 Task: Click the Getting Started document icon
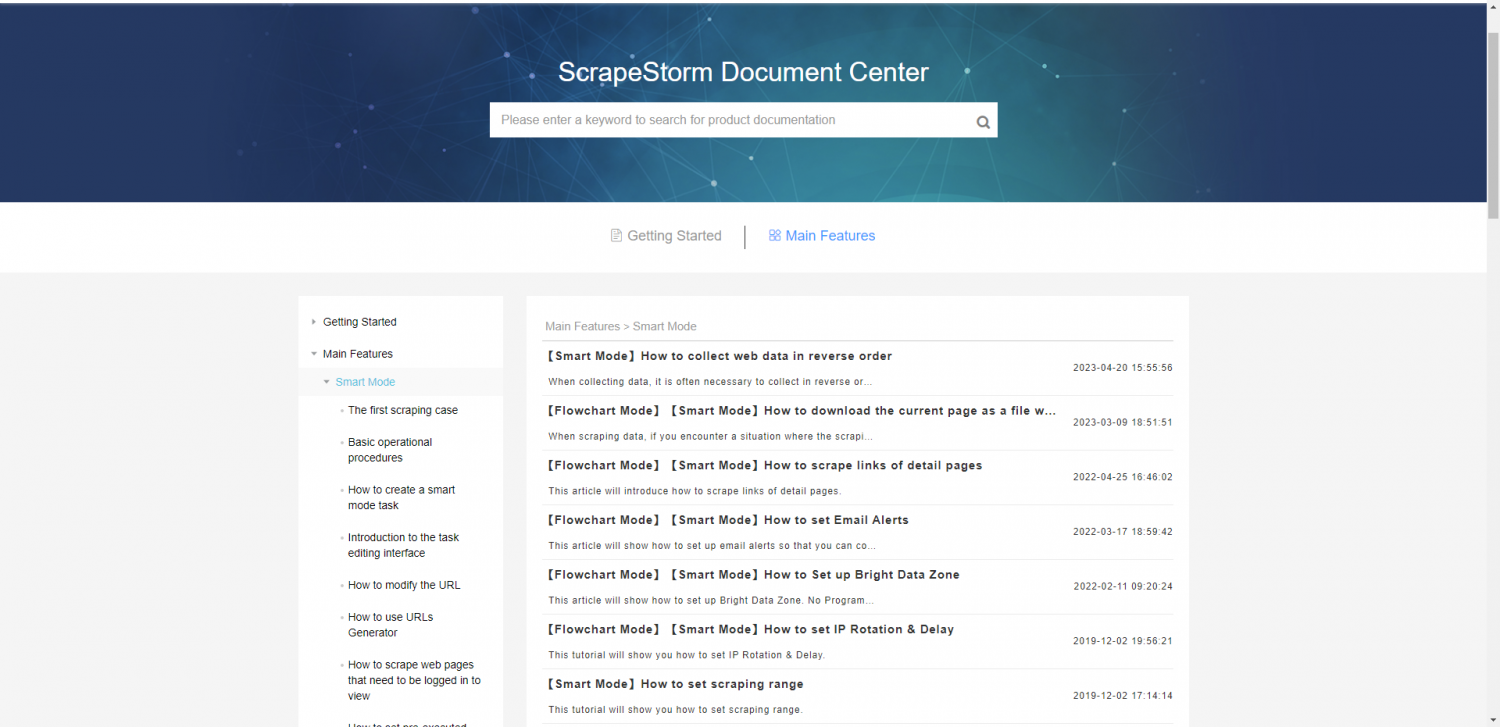coord(616,236)
